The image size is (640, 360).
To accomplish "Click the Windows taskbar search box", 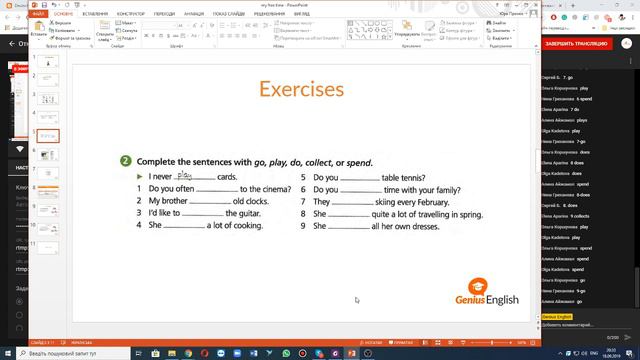I will [73, 353].
